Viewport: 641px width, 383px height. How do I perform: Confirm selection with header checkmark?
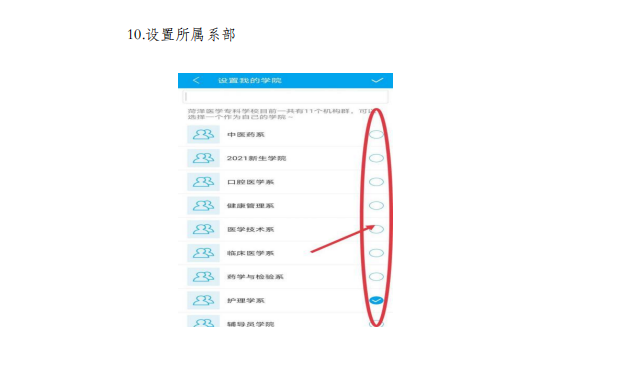pos(377,81)
